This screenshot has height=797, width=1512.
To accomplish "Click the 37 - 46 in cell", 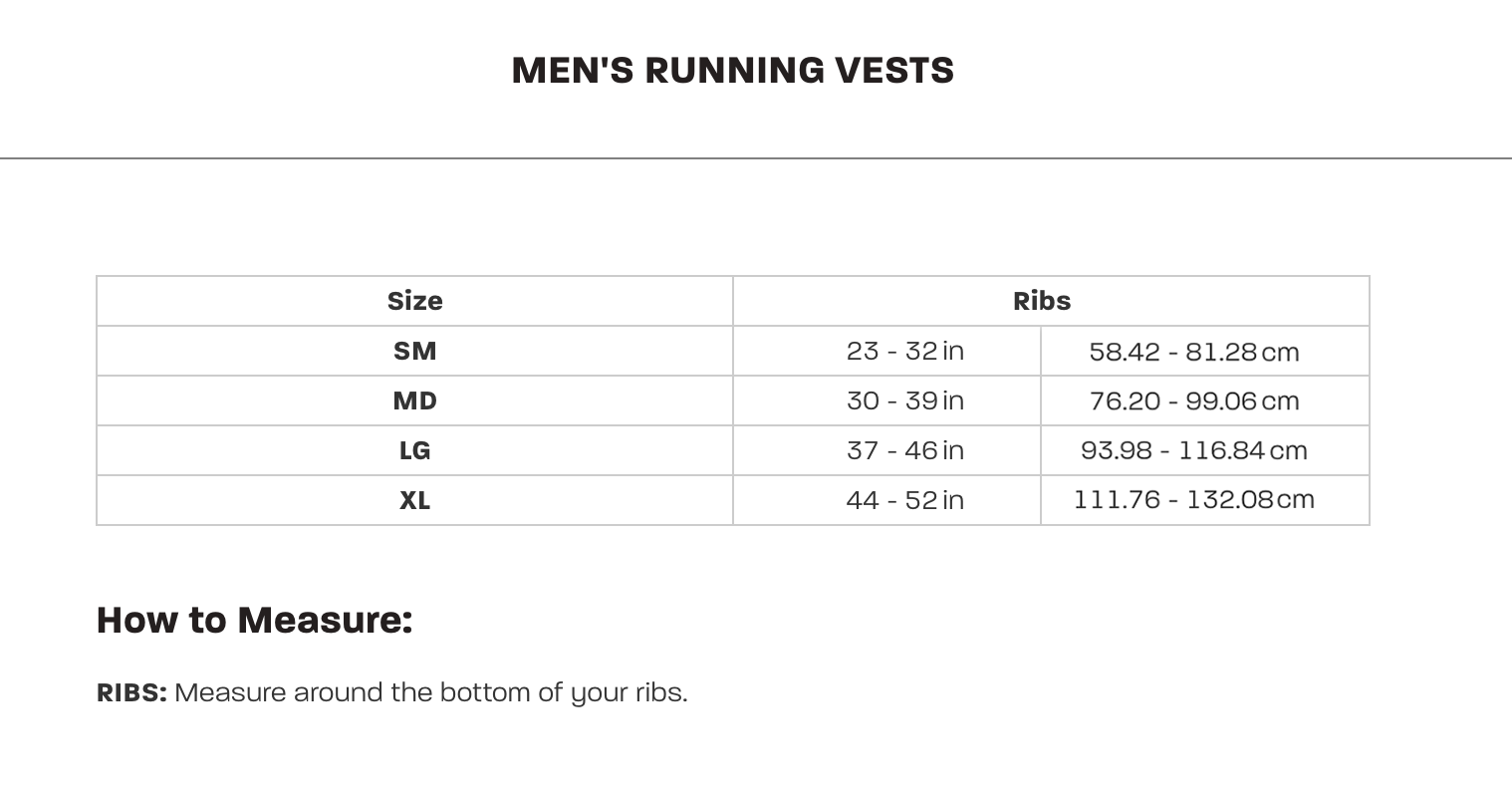I will coord(904,450).
